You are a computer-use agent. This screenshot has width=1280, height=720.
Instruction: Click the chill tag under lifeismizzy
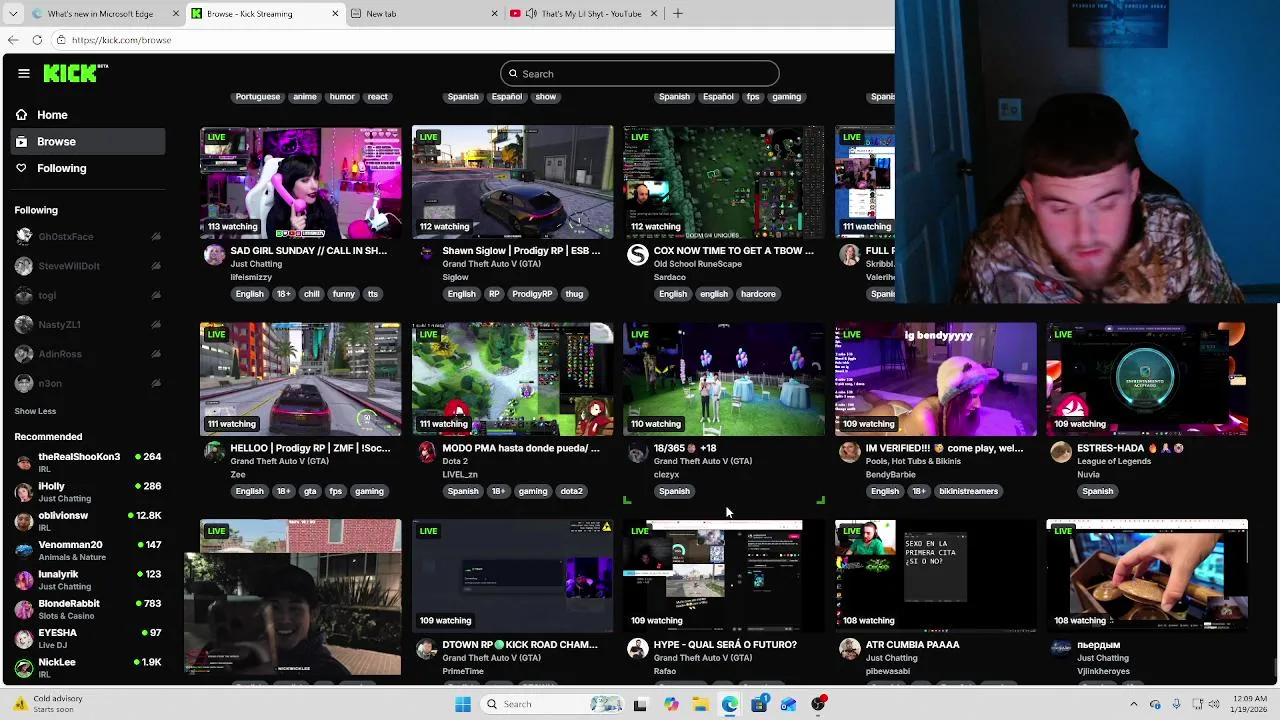[x=312, y=294]
